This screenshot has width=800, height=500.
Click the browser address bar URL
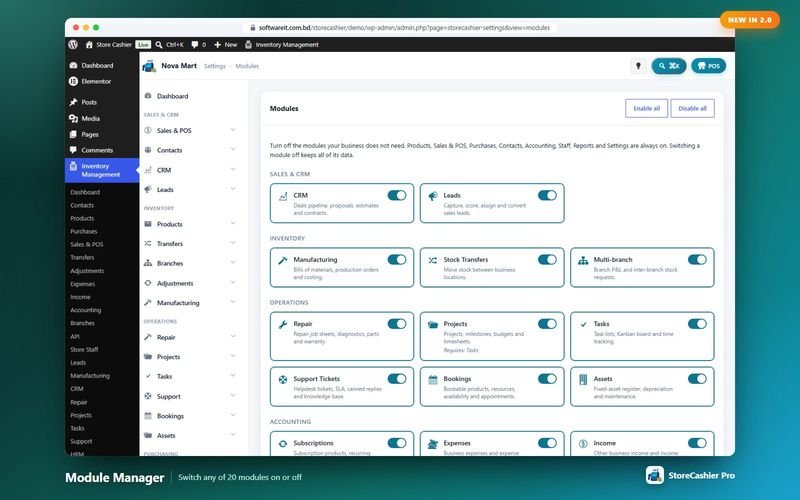[399, 28]
